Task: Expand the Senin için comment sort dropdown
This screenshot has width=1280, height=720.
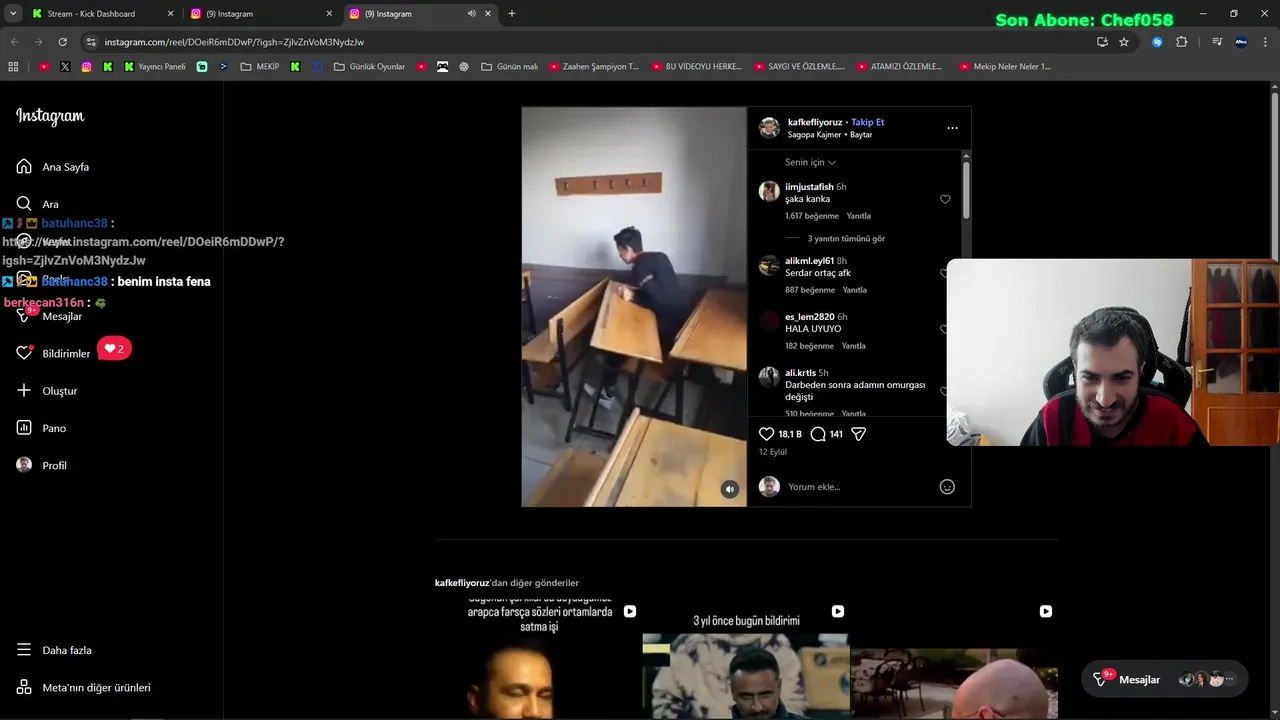Action: point(810,162)
